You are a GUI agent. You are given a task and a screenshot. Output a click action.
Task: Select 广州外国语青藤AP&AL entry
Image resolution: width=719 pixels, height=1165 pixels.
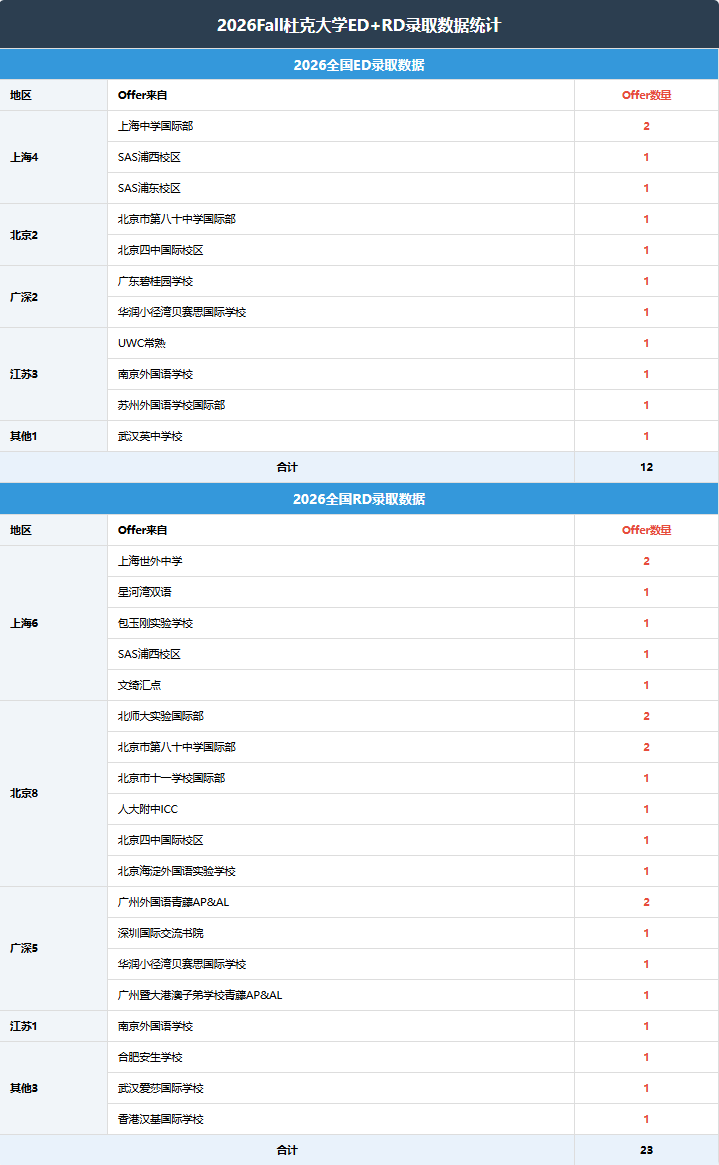click(x=173, y=902)
